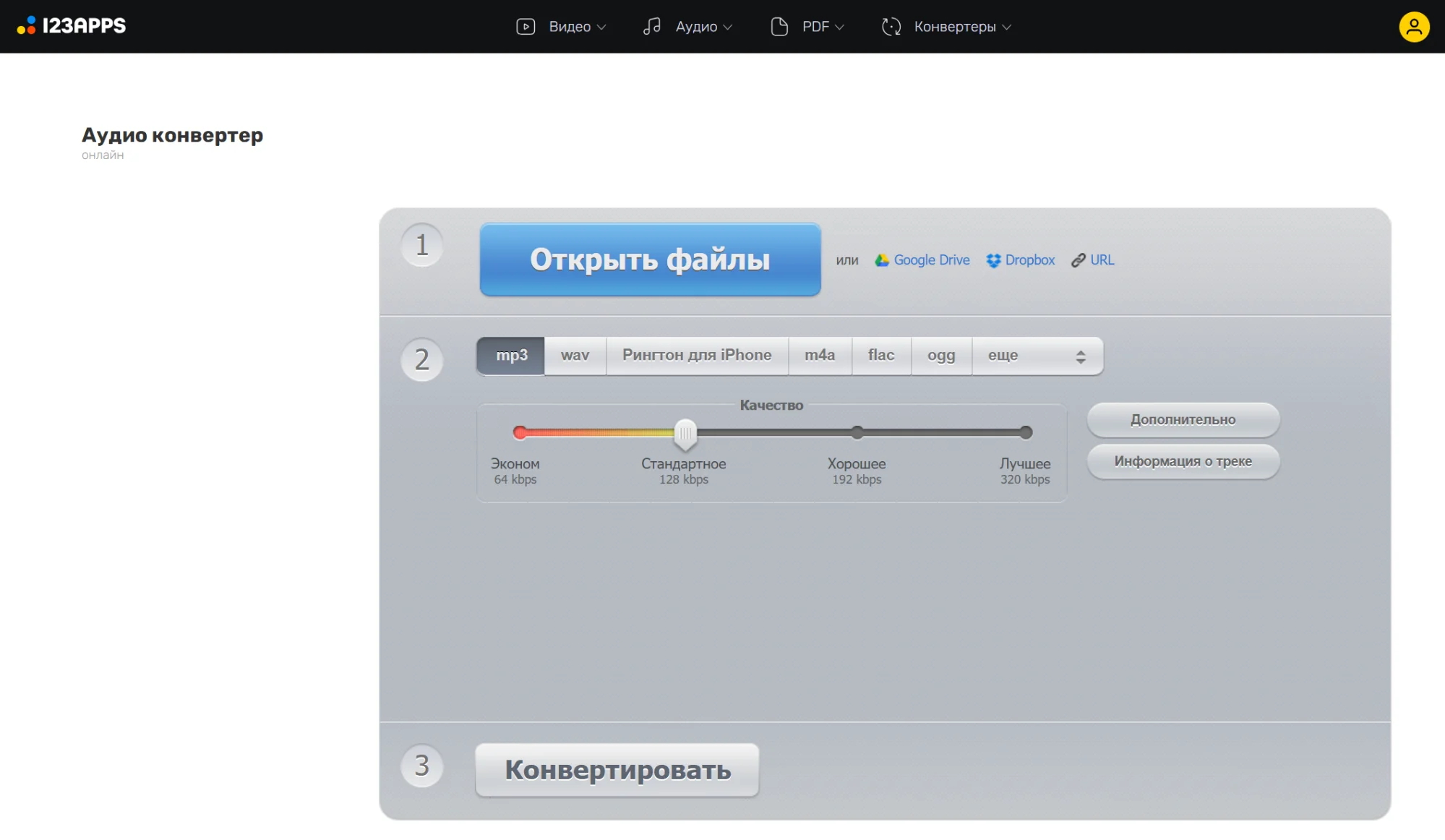Select Рингтон для iPhone format
The image size is (1445, 840).
click(697, 356)
